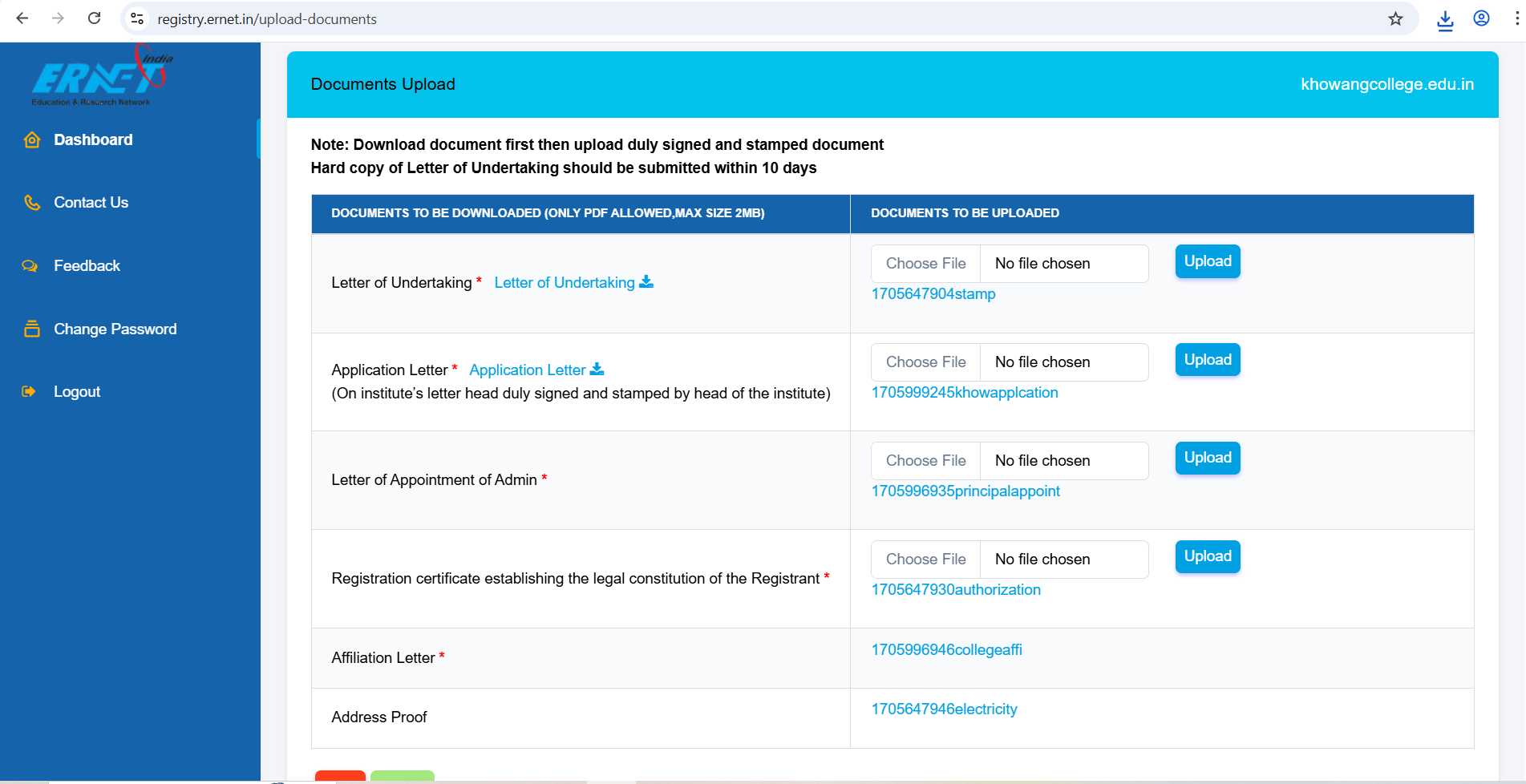This screenshot has width=1526, height=784.
Task: Click the Change Password icon
Action: [32, 329]
